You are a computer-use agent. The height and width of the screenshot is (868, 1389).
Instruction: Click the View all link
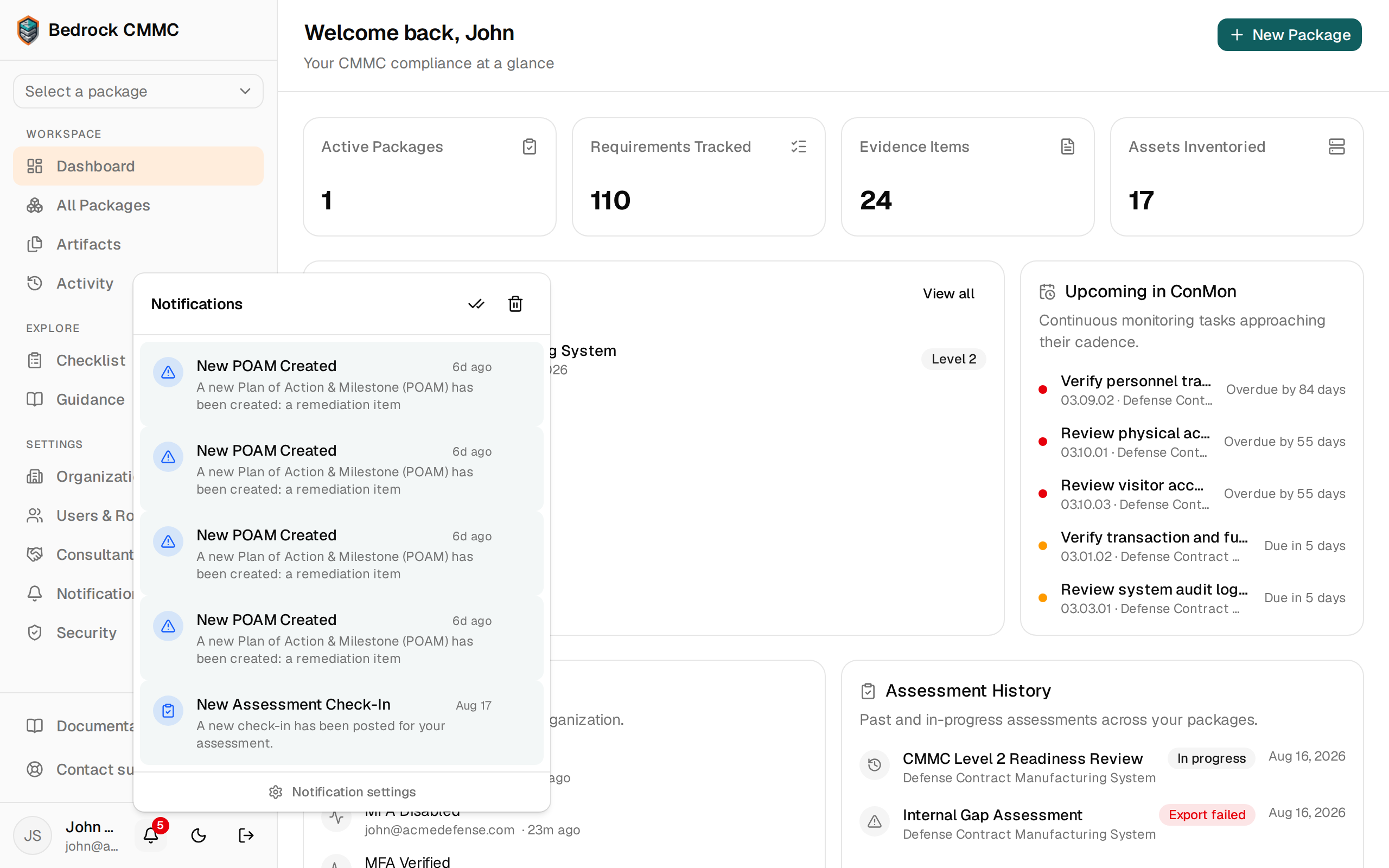948,293
